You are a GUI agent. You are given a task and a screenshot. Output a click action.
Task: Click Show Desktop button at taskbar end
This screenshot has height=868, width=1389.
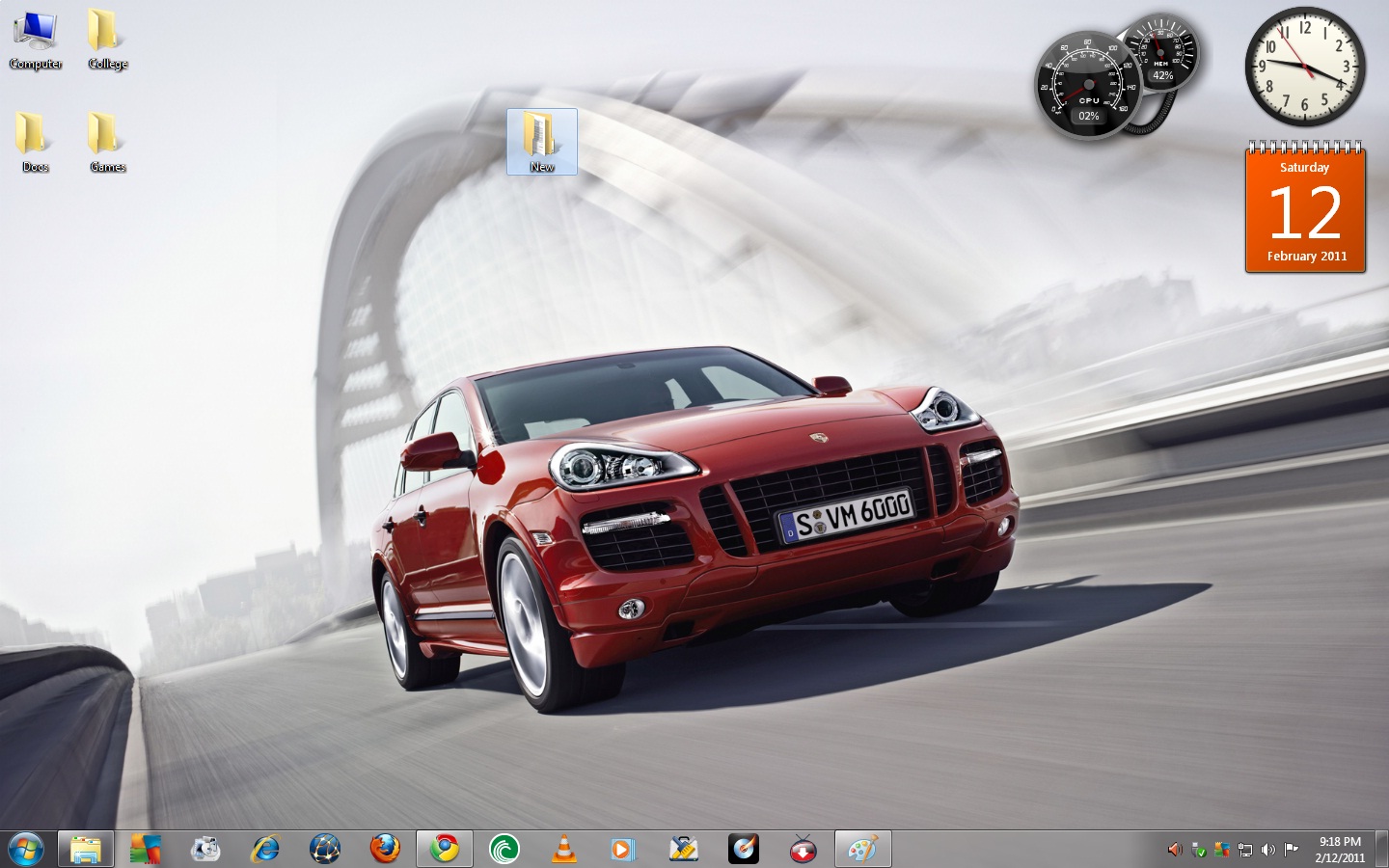coord(1381,850)
